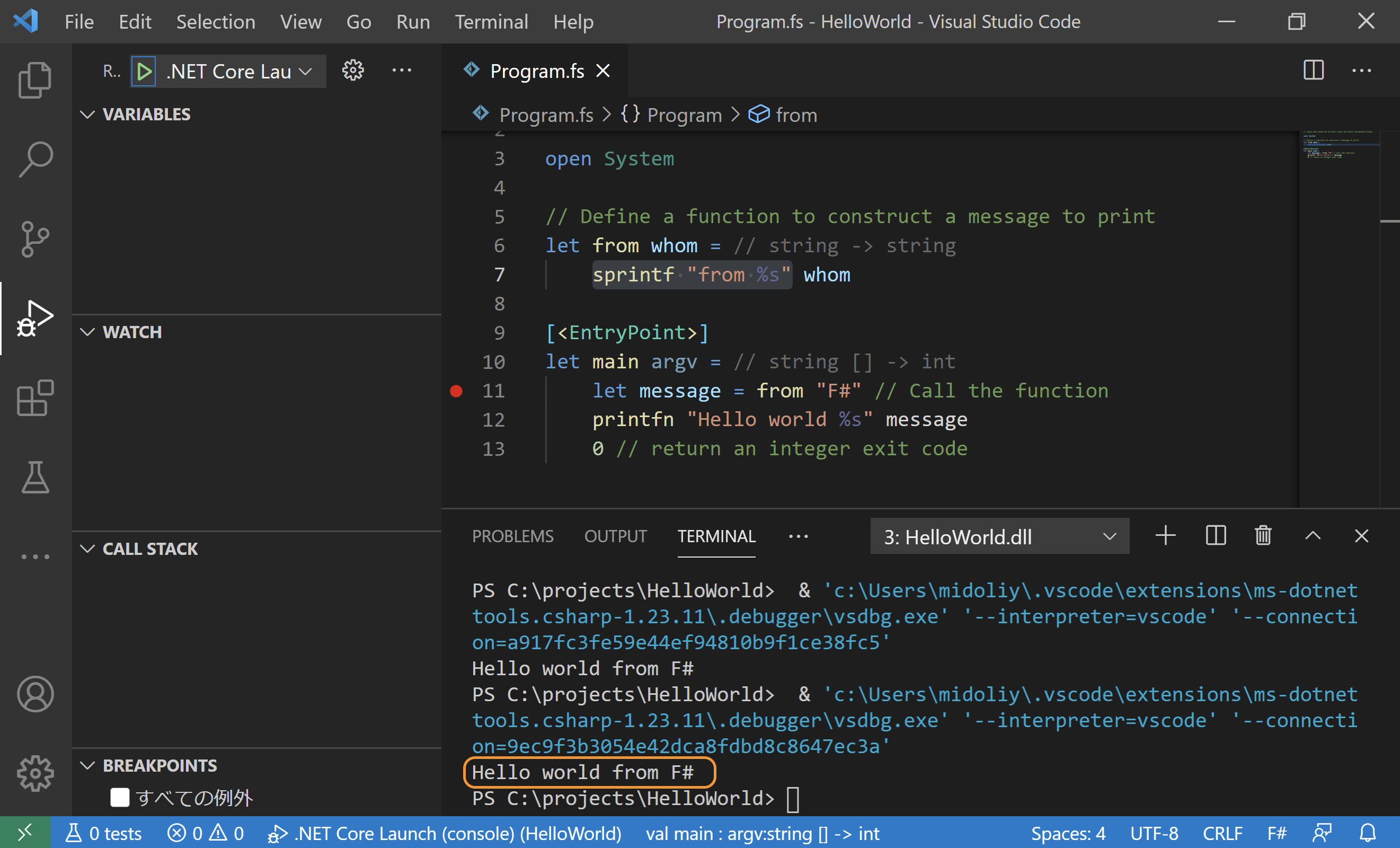Open the .NET Core Launch configuration dropdown
Image resolution: width=1400 pixels, height=848 pixels.
(238, 71)
